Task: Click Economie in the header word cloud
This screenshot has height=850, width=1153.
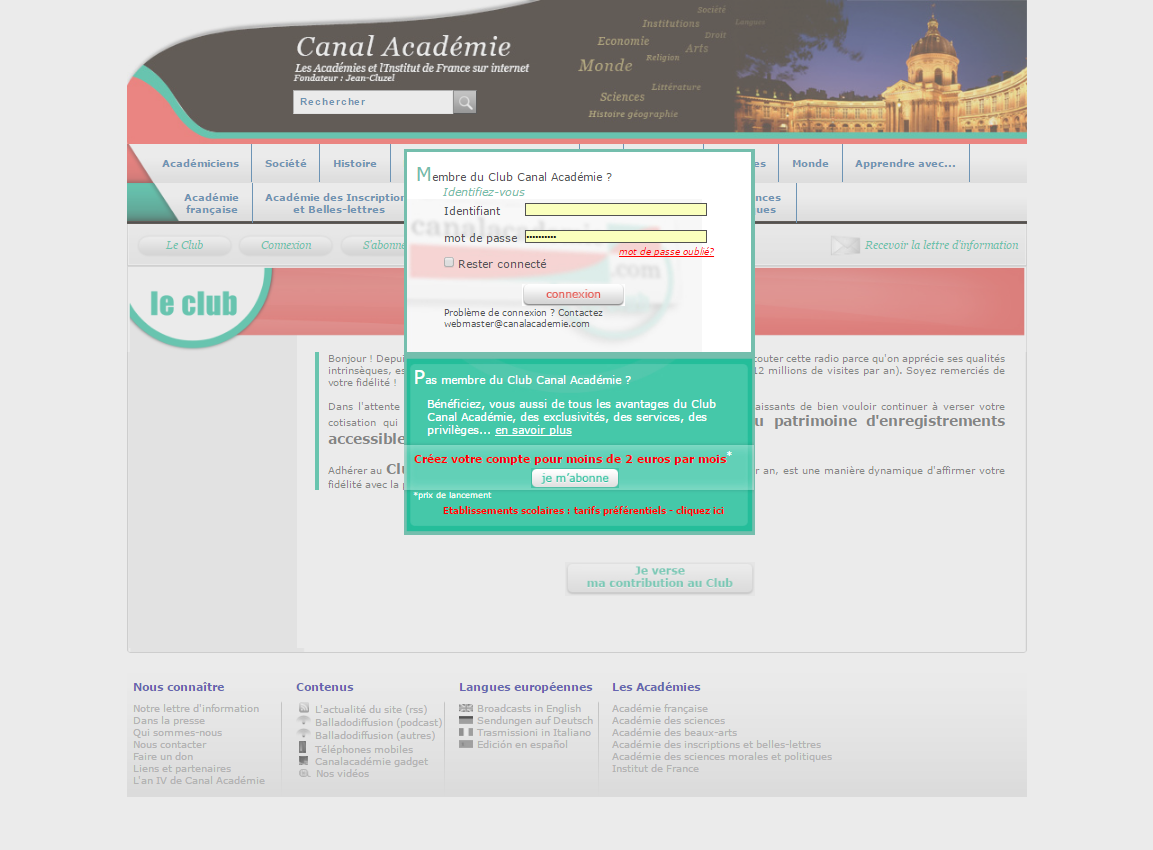Action: 624,41
